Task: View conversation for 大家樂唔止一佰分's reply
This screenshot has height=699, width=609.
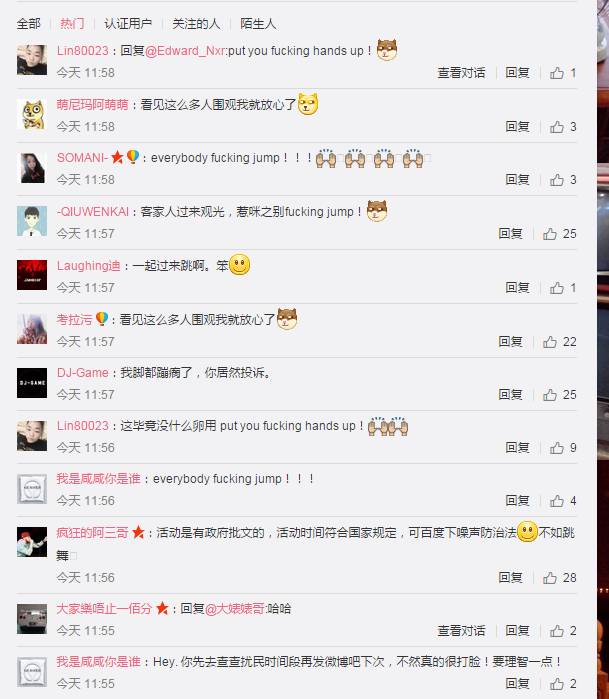Action: point(461,631)
